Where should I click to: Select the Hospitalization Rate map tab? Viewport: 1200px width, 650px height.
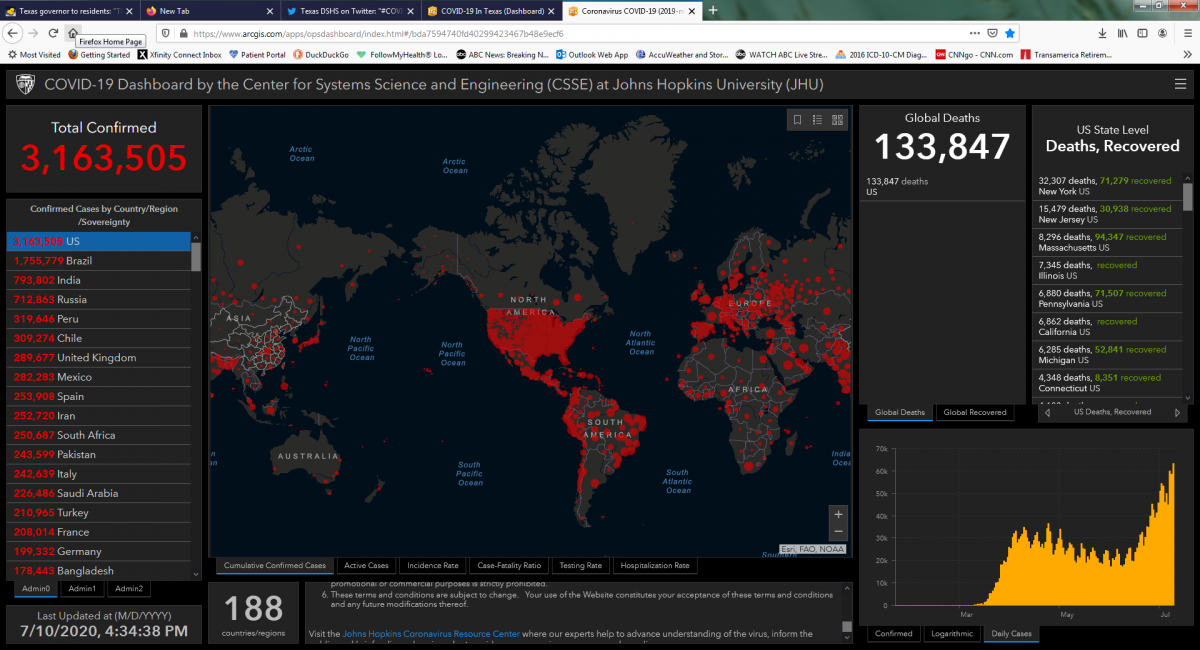click(655, 566)
